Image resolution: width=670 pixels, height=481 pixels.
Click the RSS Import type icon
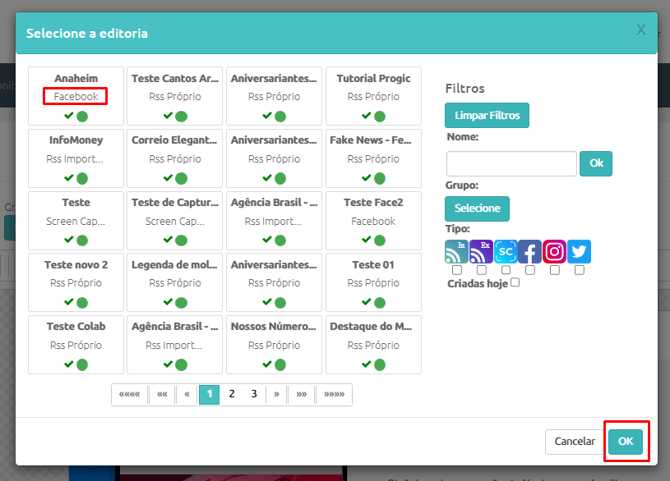[x=456, y=252]
